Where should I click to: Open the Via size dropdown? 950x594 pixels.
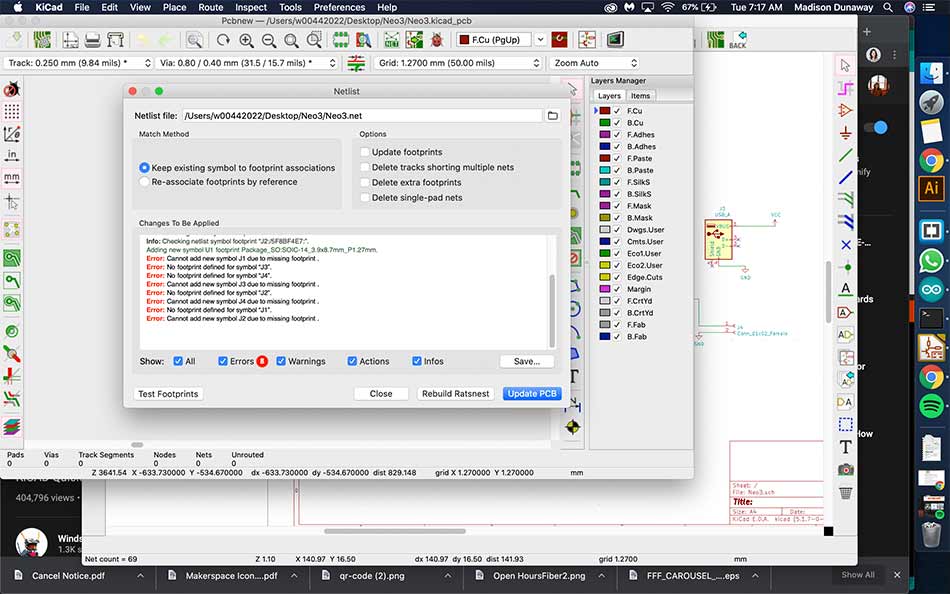(247, 63)
